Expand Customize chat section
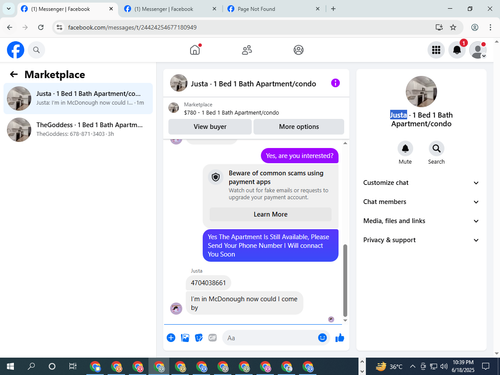 [421, 183]
